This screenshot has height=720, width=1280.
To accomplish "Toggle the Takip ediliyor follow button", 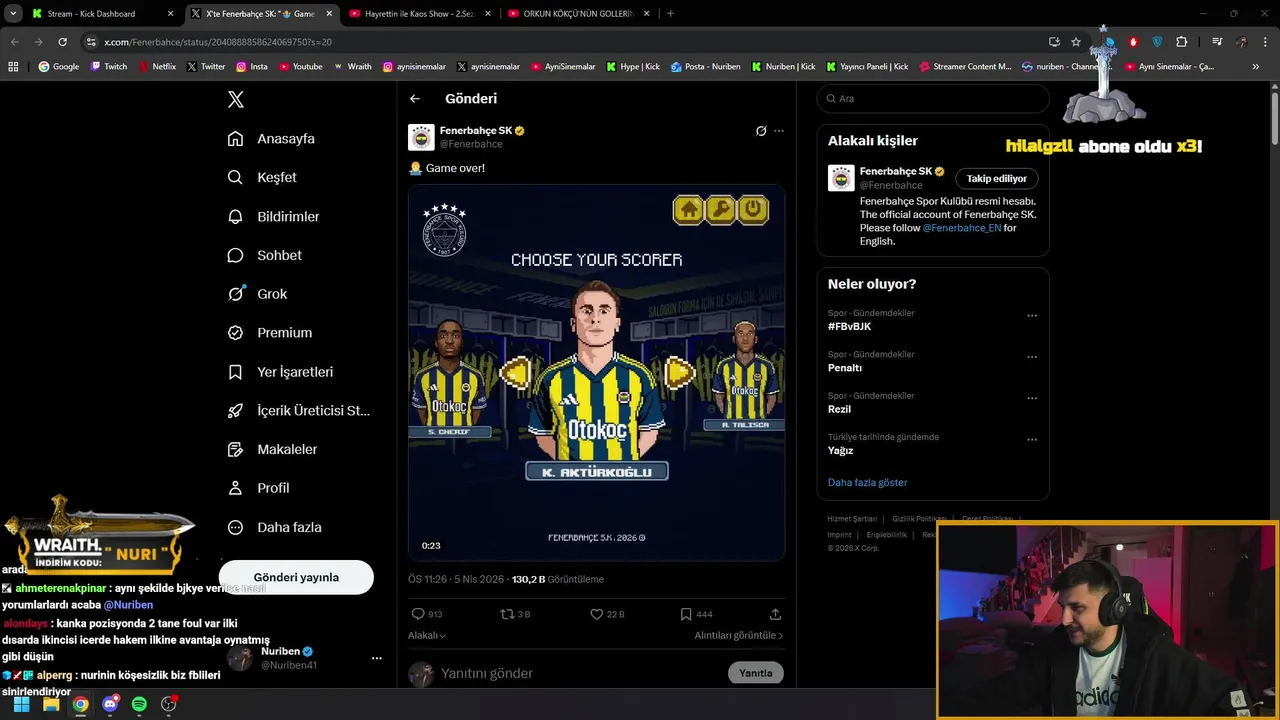I will [x=996, y=178].
